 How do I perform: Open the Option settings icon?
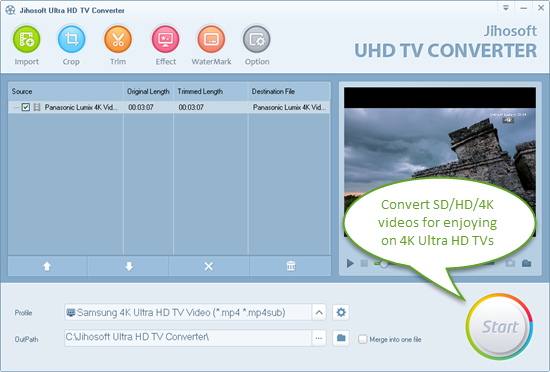pos(257,39)
